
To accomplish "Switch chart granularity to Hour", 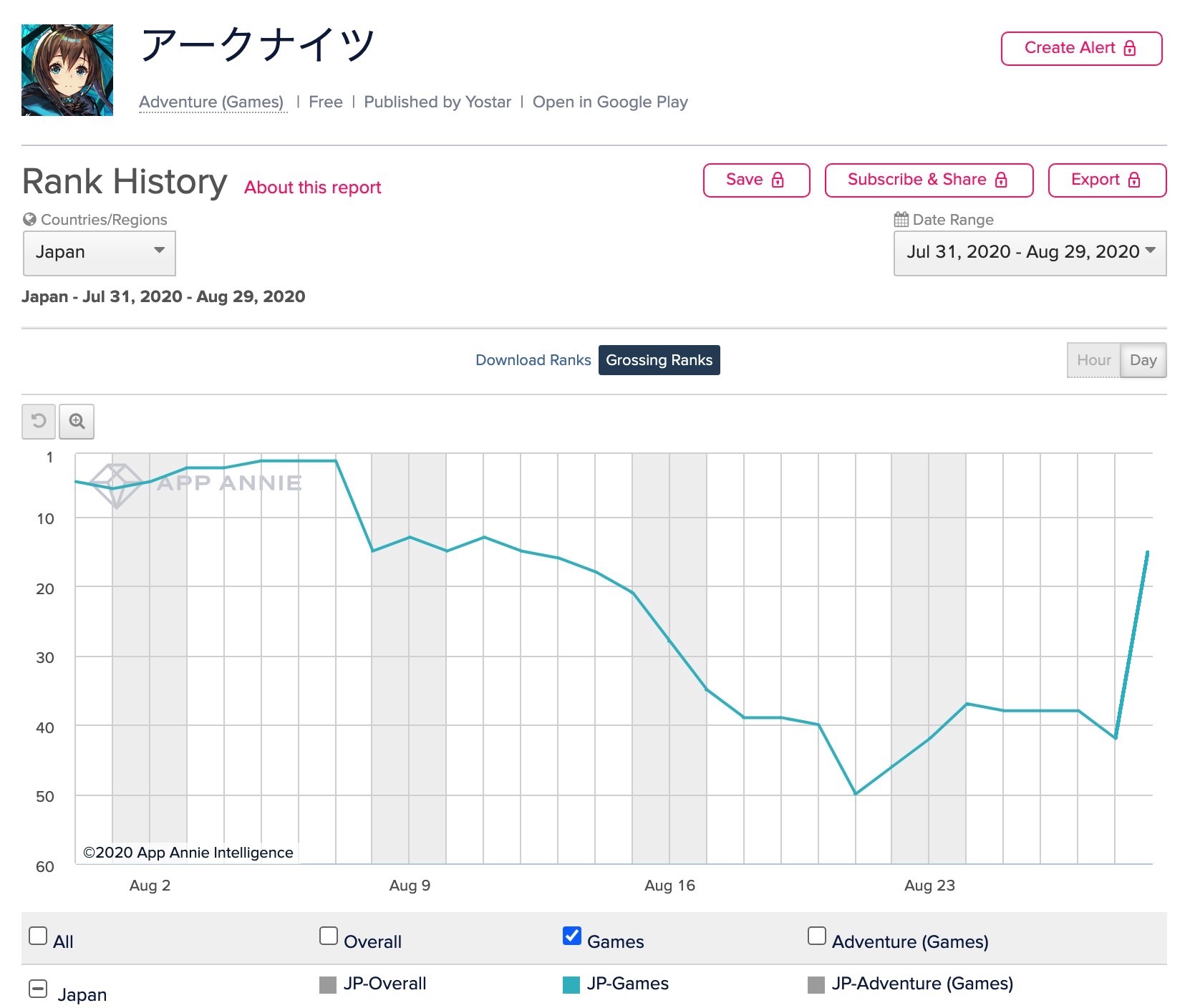I will pos(1094,360).
